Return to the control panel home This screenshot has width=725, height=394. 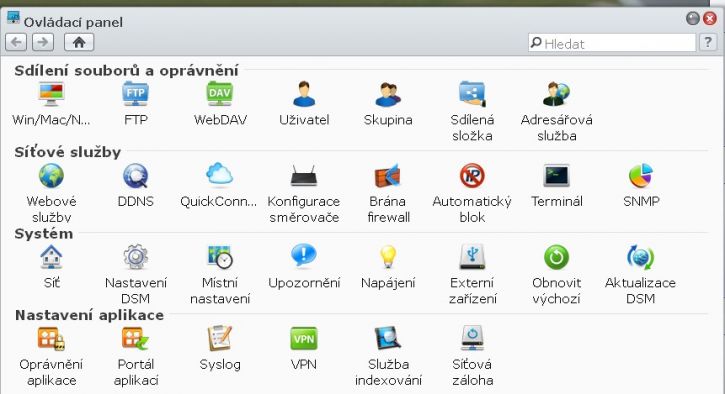[79, 43]
